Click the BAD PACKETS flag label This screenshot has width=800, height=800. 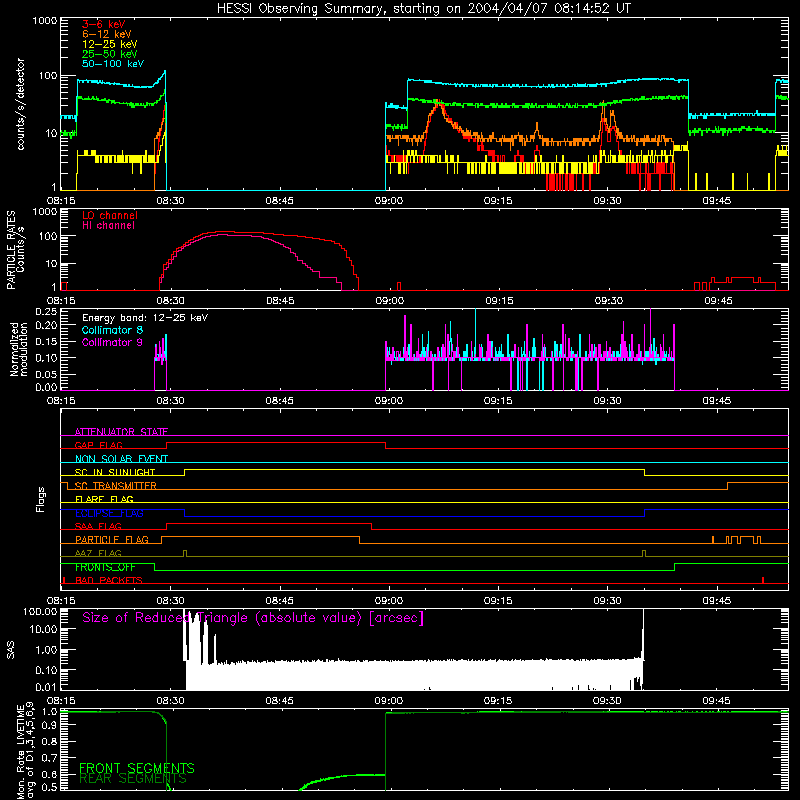109,580
